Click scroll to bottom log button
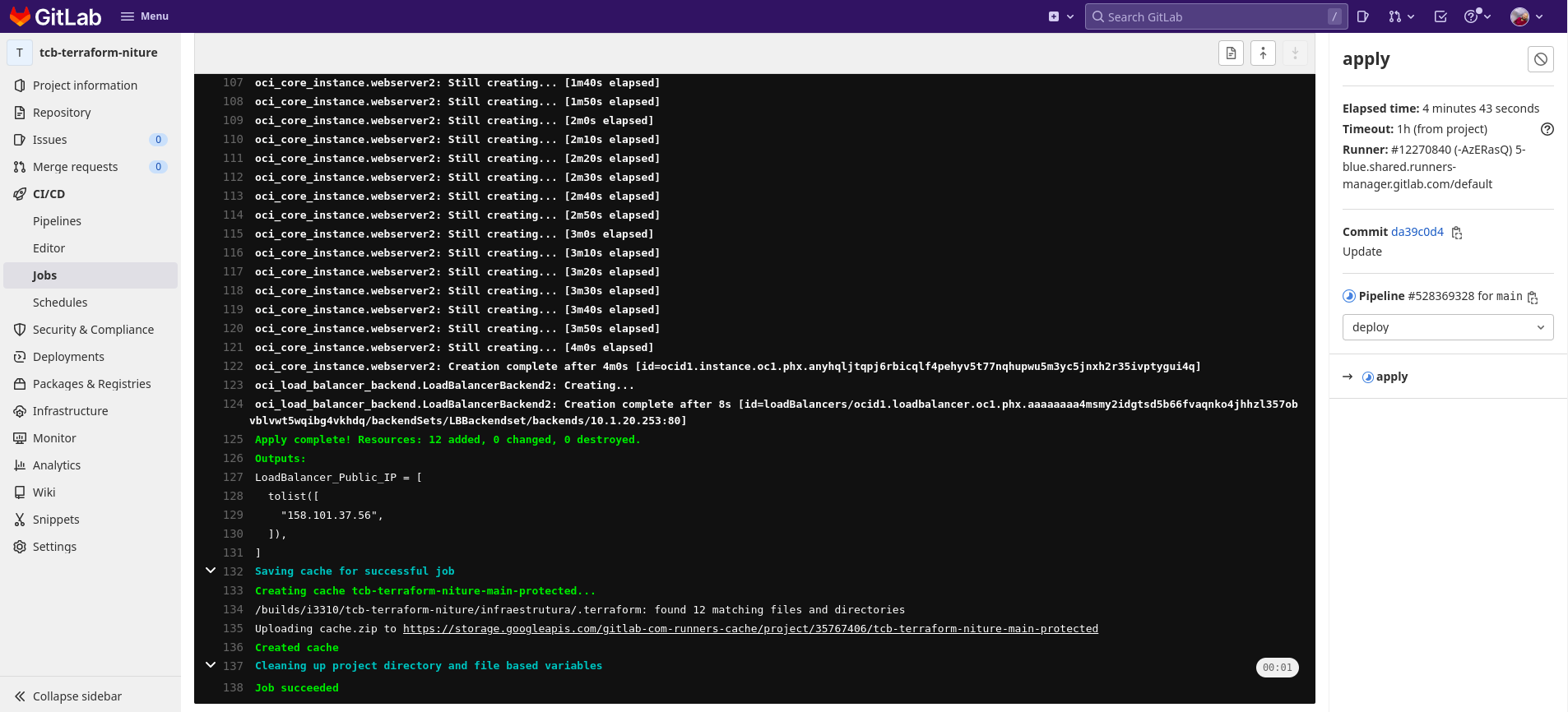Viewport: 1568px width, 712px height. [1295, 53]
